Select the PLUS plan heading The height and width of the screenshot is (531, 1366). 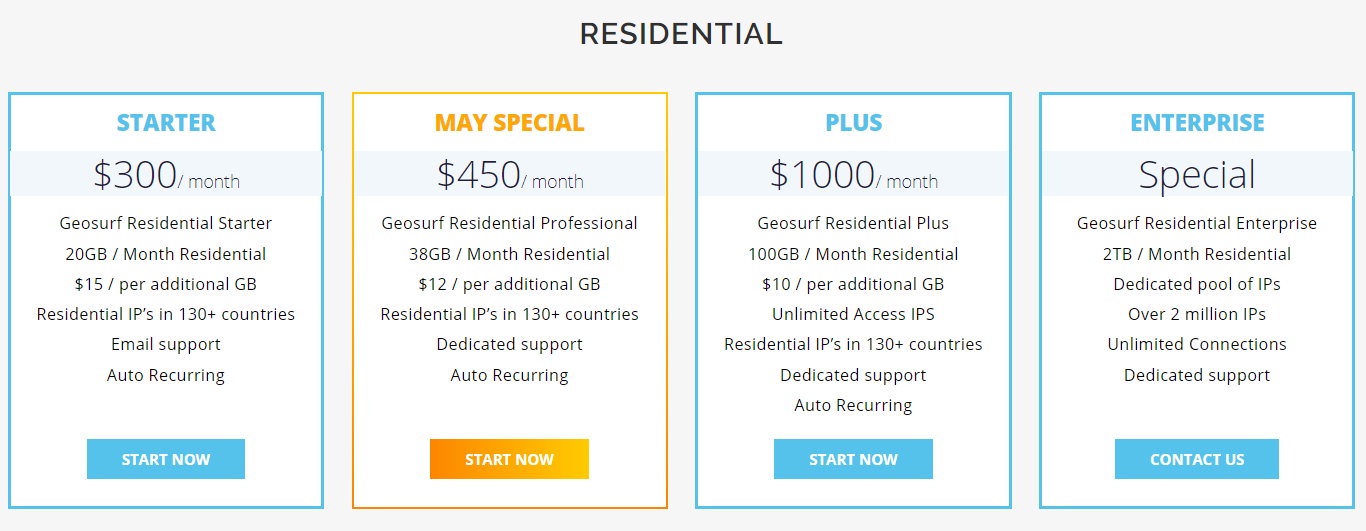[x=853, y=123]
